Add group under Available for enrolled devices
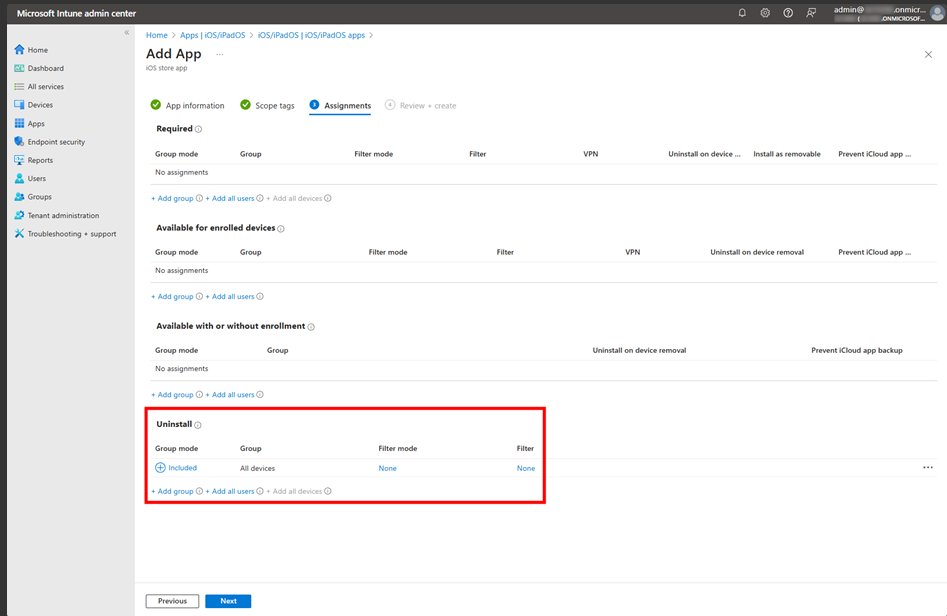The height and width of the screenshot is (616, 947). 172,297
